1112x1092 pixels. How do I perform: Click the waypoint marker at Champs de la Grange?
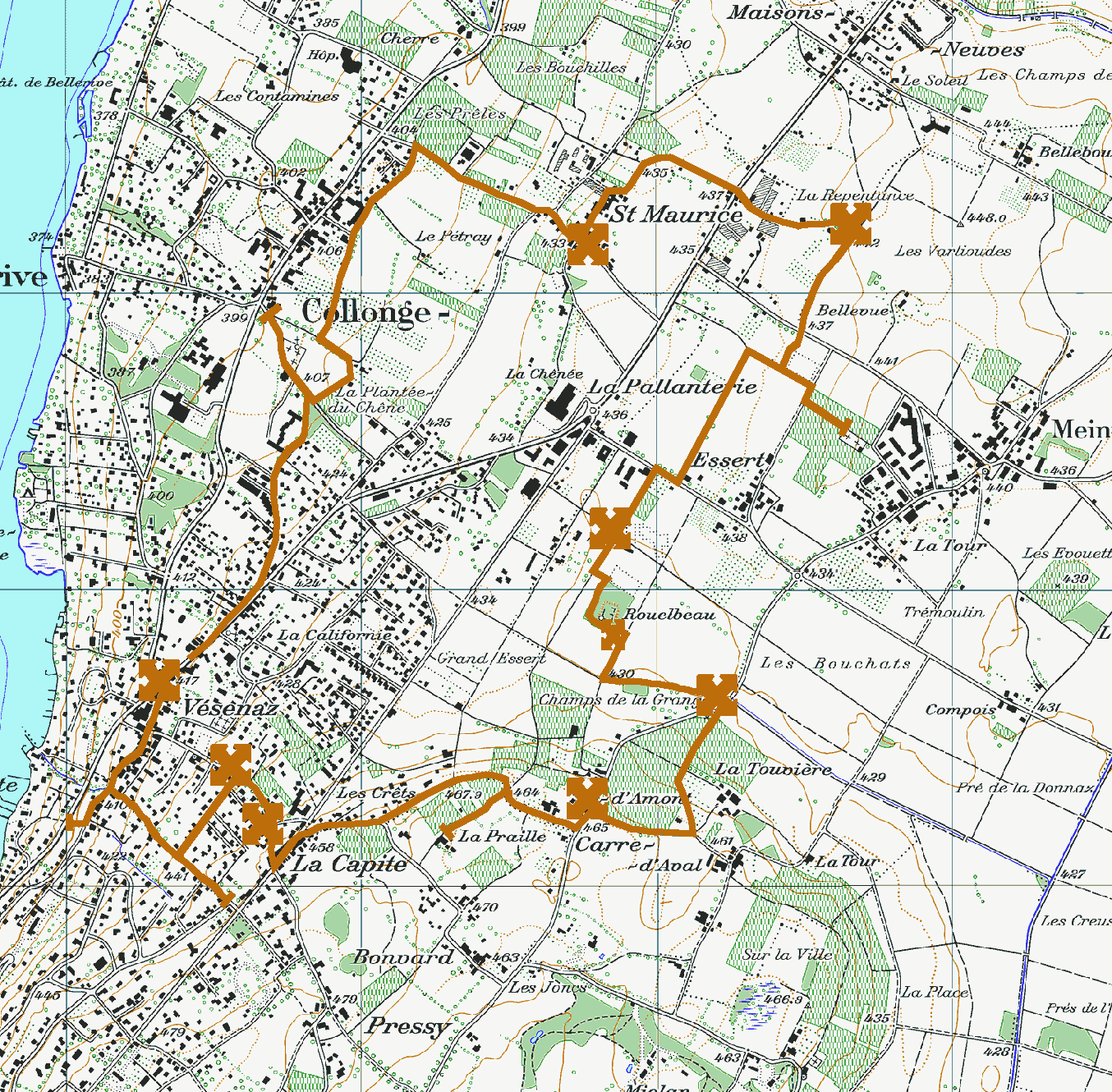pyautogui.click(x=717, y=695)
